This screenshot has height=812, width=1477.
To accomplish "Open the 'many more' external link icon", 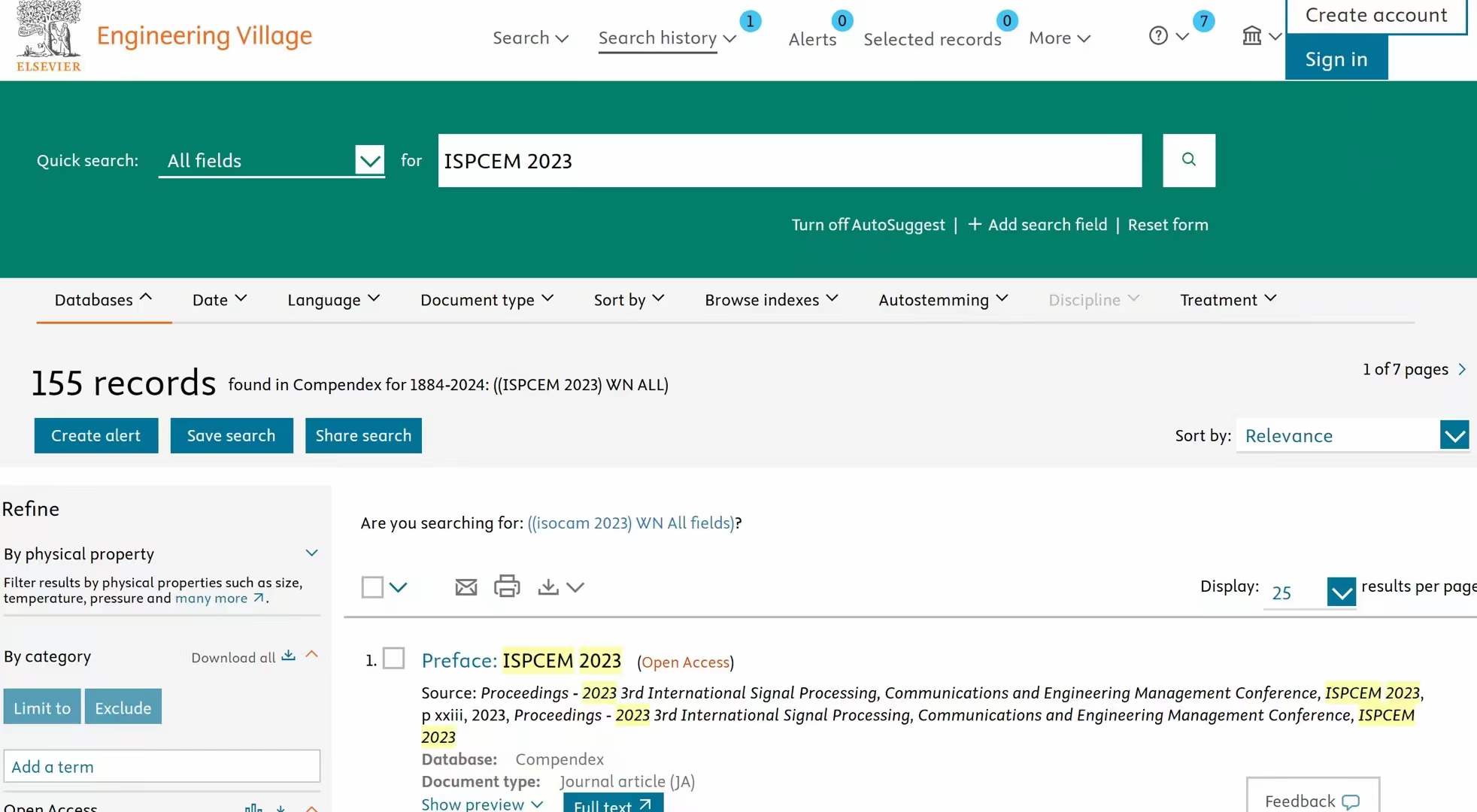I will (259, 598).
